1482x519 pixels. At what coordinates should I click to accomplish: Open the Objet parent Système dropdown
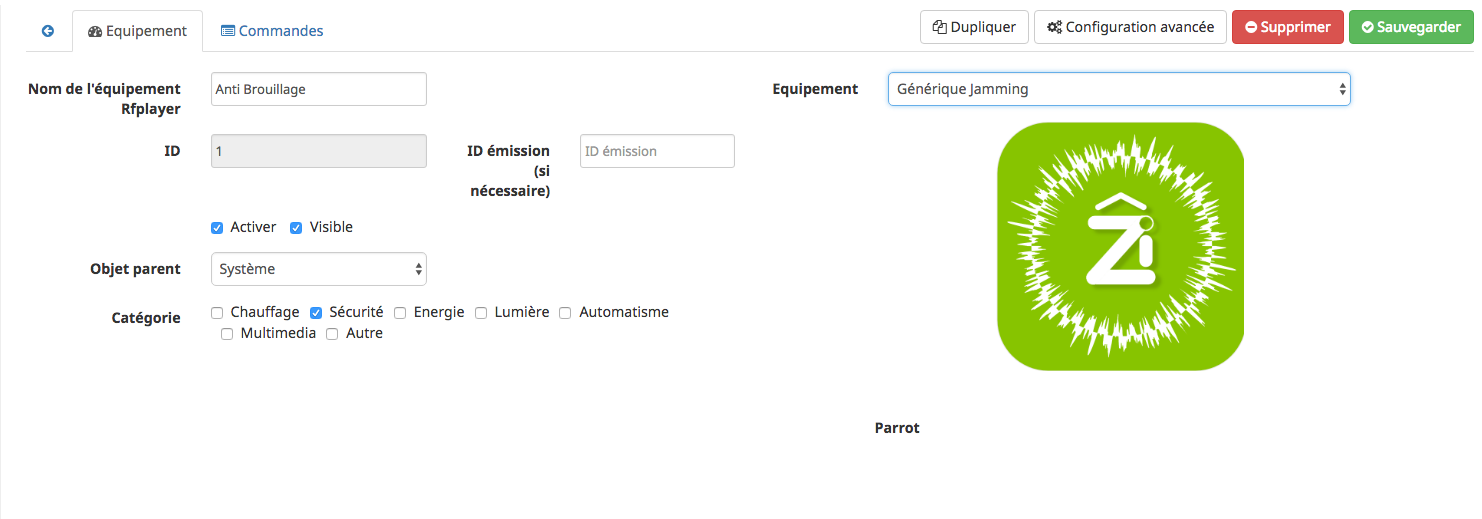(x=319, y=269)
